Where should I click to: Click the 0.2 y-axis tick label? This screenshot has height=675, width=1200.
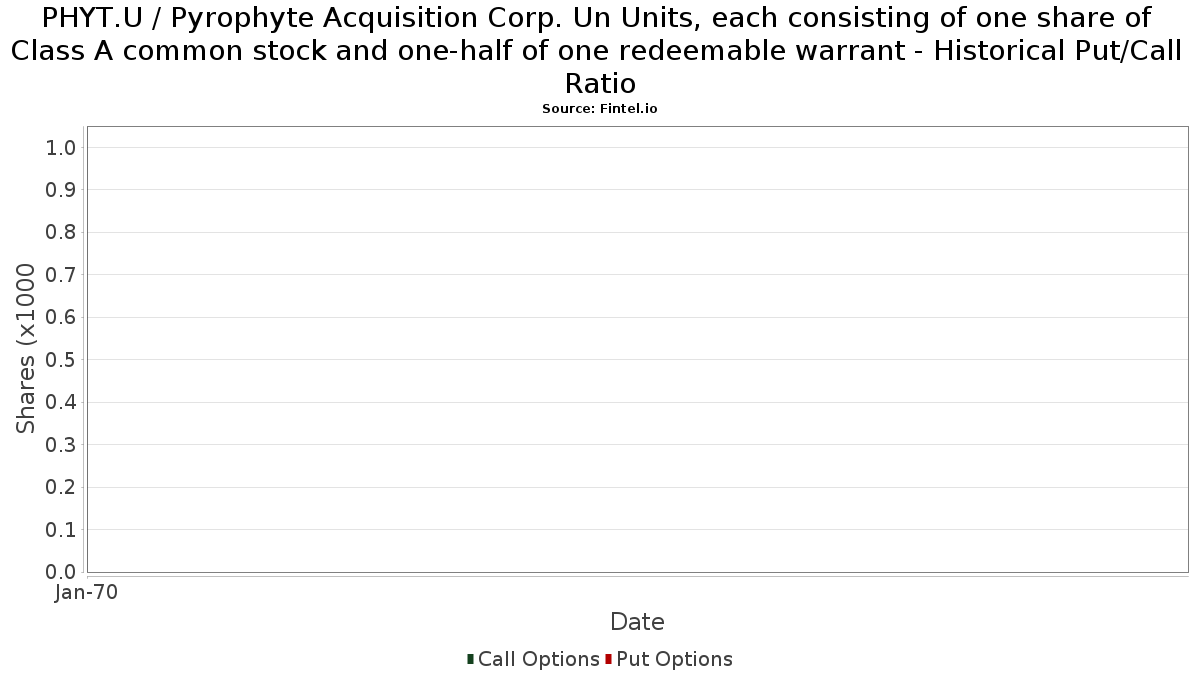[61, 487]
